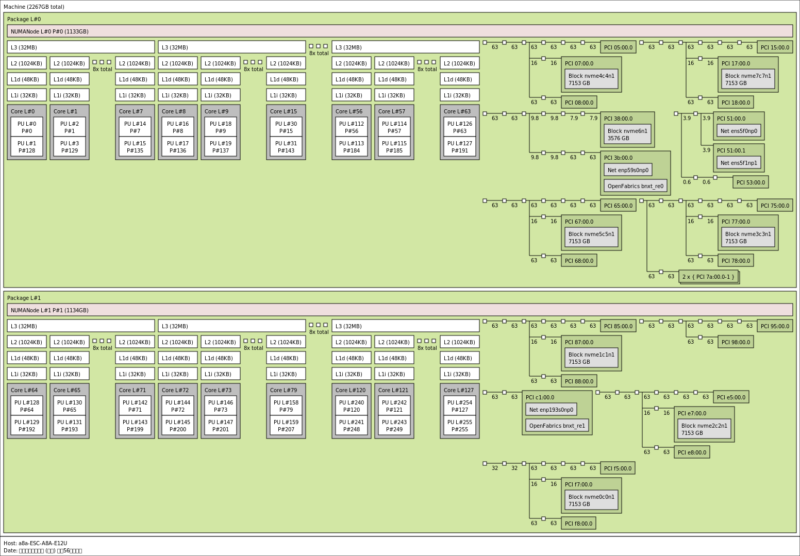The width and height of the screenshot is (800, 556).
Task: Click Block nvme0c0n1 storage device
Action: tap(592, 498)
